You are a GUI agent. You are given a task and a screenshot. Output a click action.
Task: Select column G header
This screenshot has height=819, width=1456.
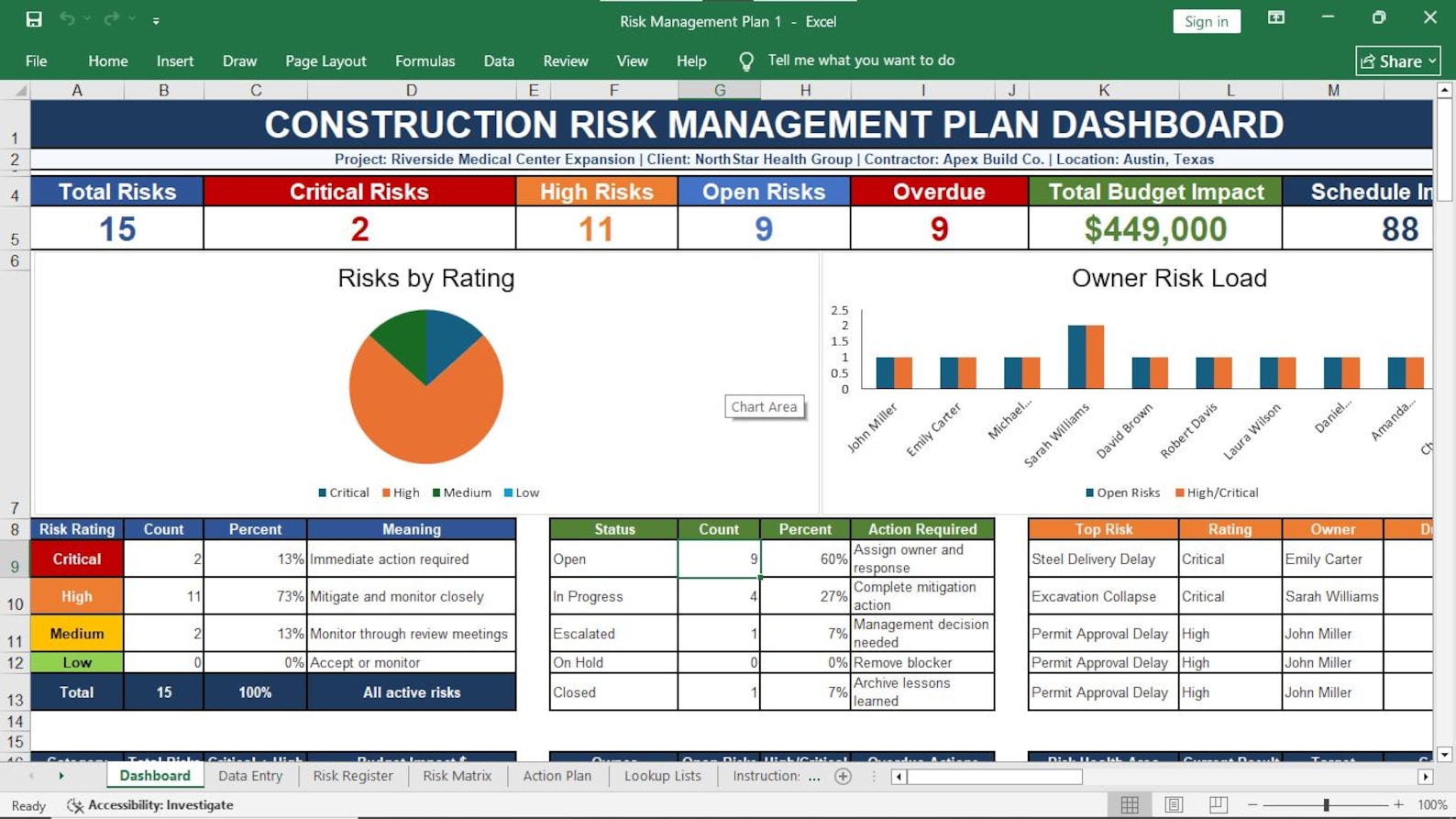[720, 90]
